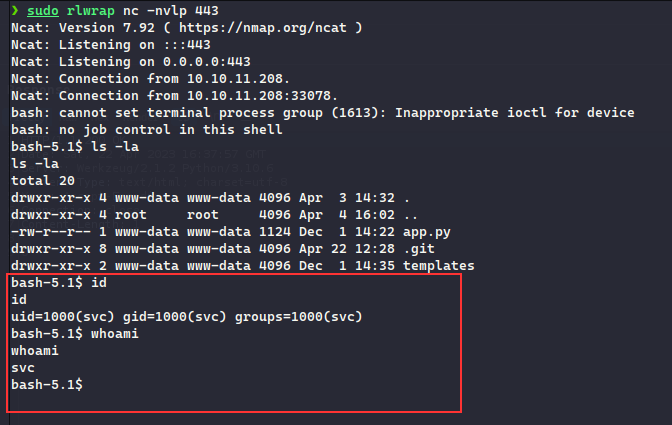Image resolution: width=672 pixels, height=425 pixels.
Task: Click the 'total 20' output line
Action: 43,181
